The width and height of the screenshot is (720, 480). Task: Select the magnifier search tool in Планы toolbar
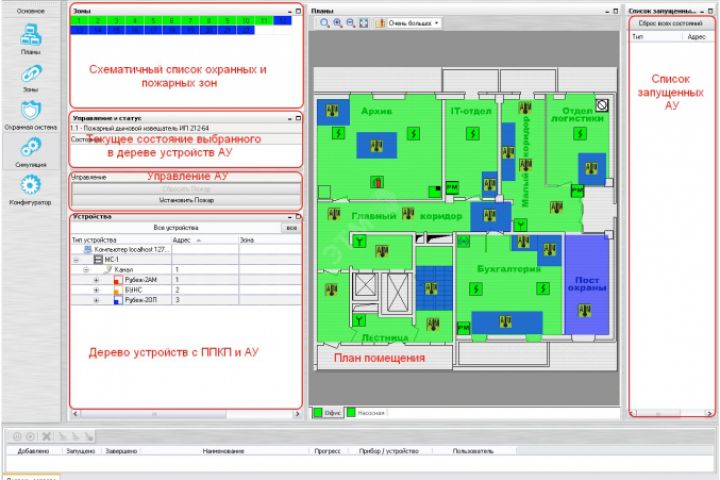(325, 23)
